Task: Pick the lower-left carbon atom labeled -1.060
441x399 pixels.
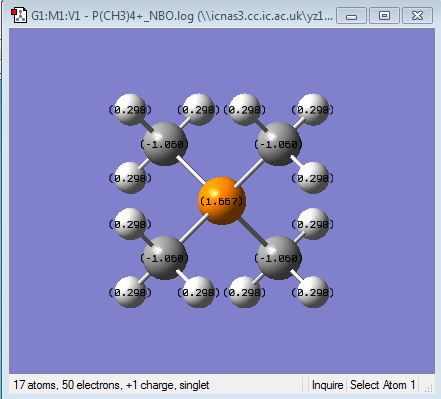Action: pyautogui.click(x=165, y=258)
